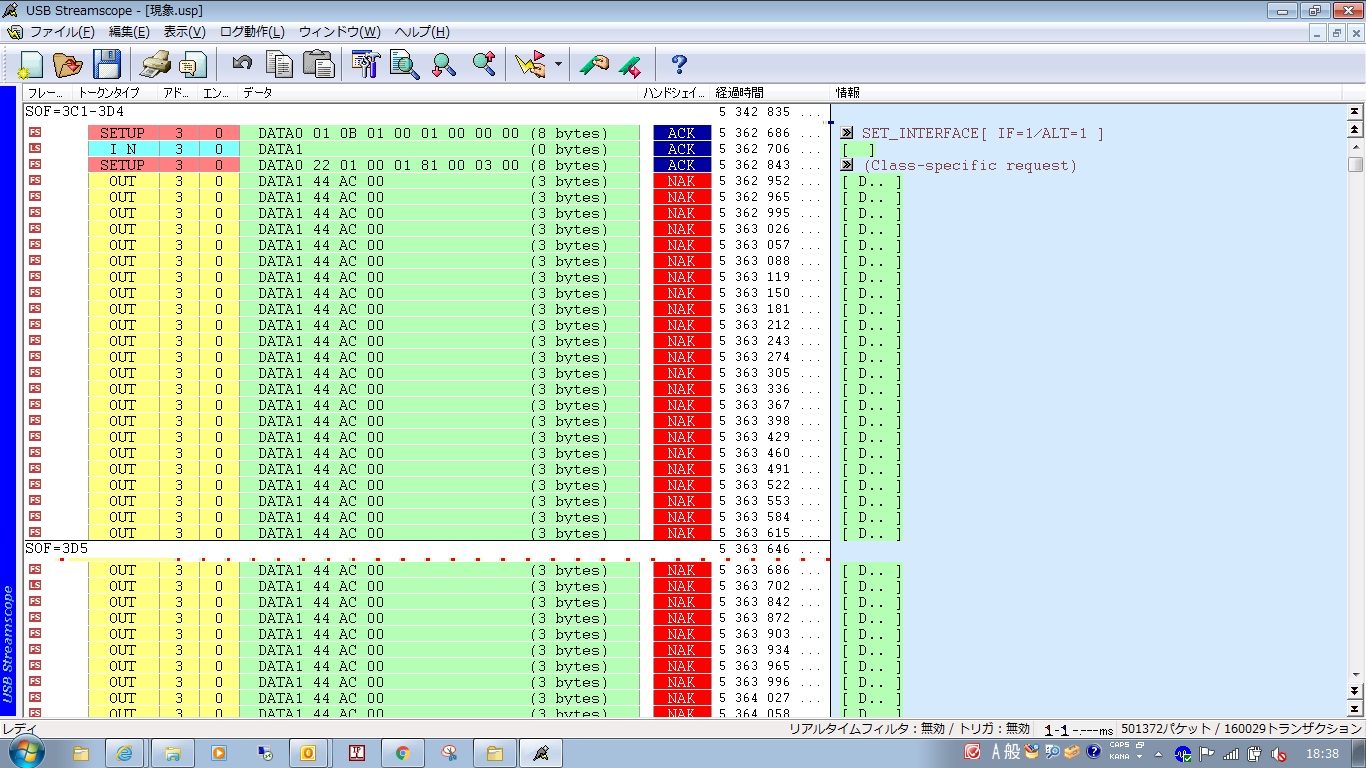
Task: Click the green marker with red arrow icon
Action: (x=630, y=65)
